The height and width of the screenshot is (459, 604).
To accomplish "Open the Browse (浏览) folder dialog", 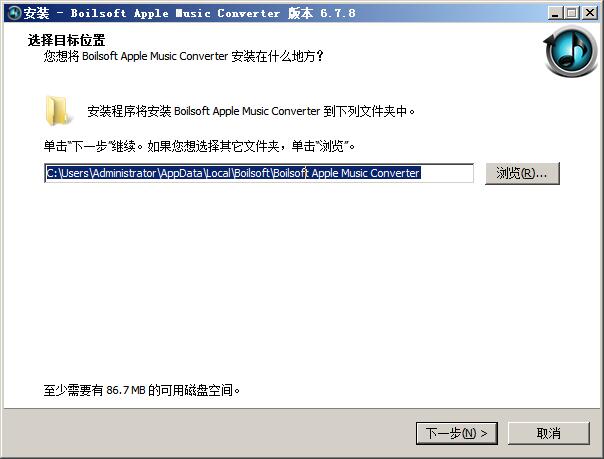I will click(522, 174).
